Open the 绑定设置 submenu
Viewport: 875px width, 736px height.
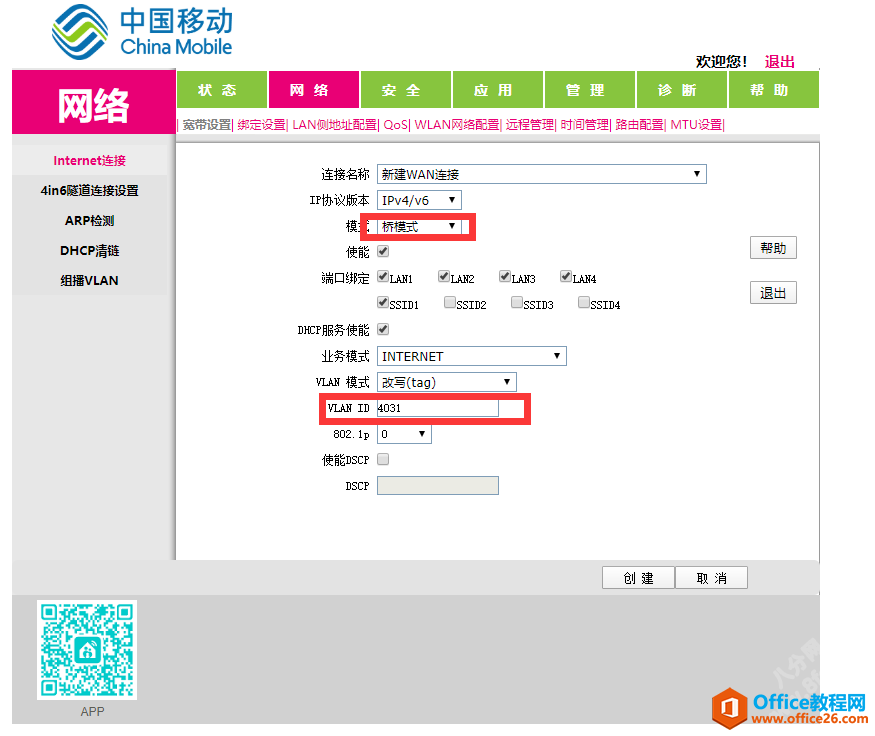click(x=261, y=124)
